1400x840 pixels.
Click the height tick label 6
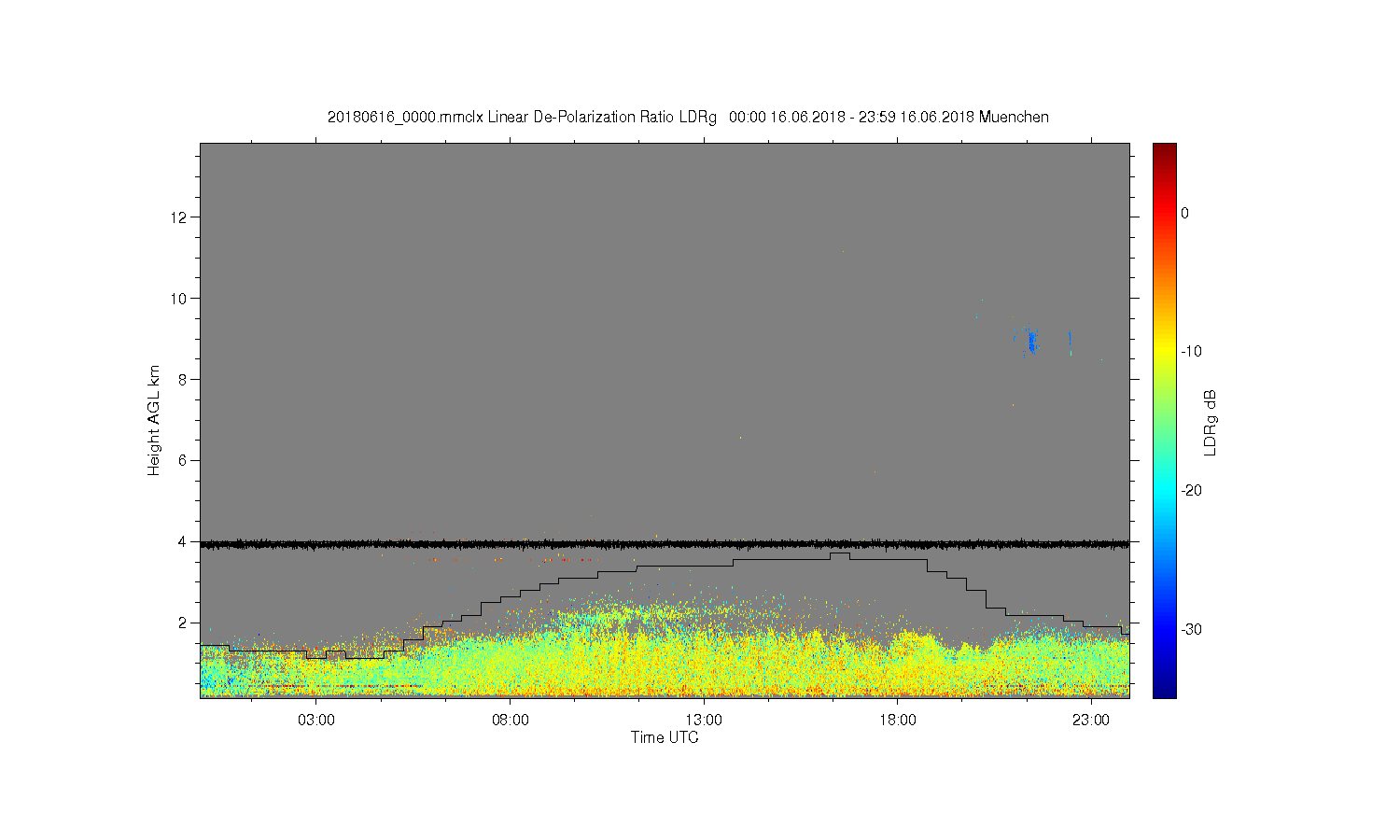coord(183,460)
